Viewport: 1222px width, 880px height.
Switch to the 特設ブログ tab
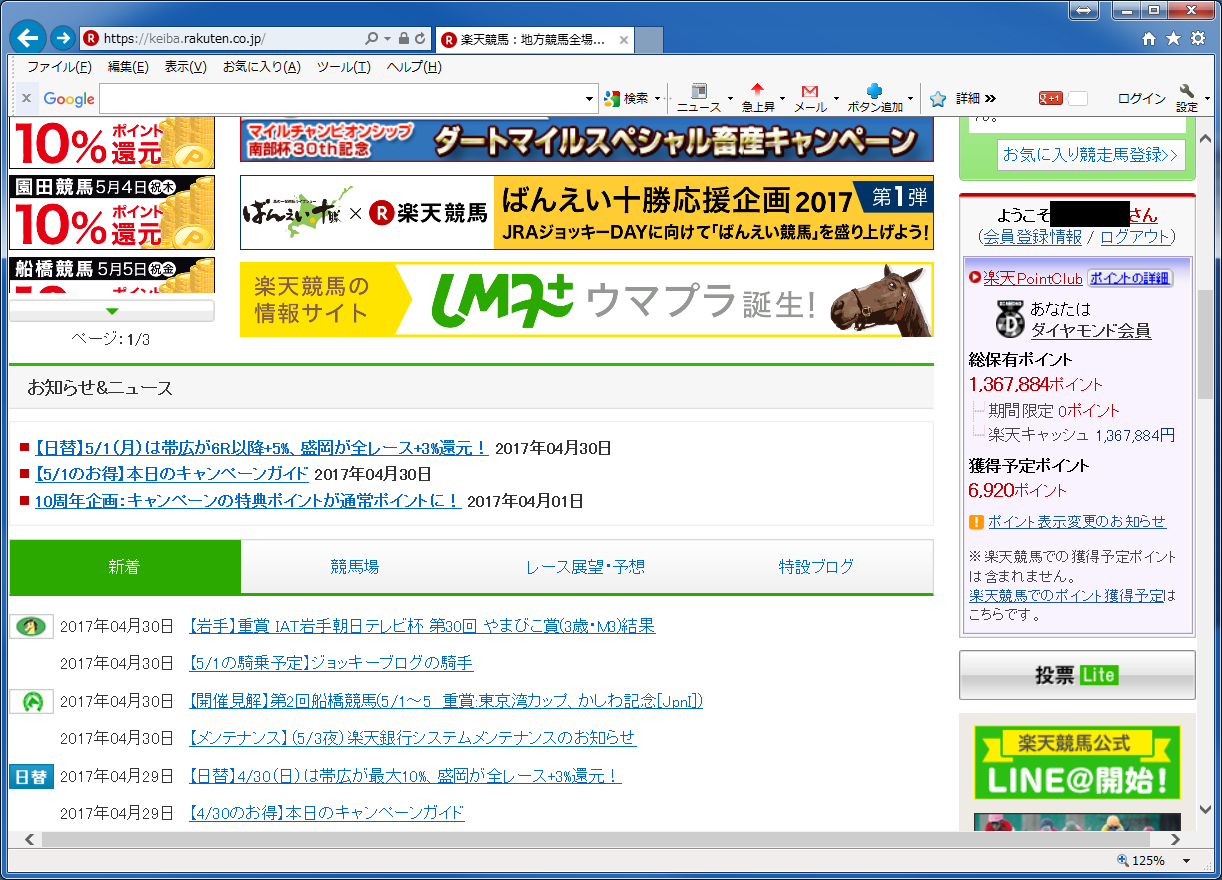pyautogui.click(x=816, y=567)
